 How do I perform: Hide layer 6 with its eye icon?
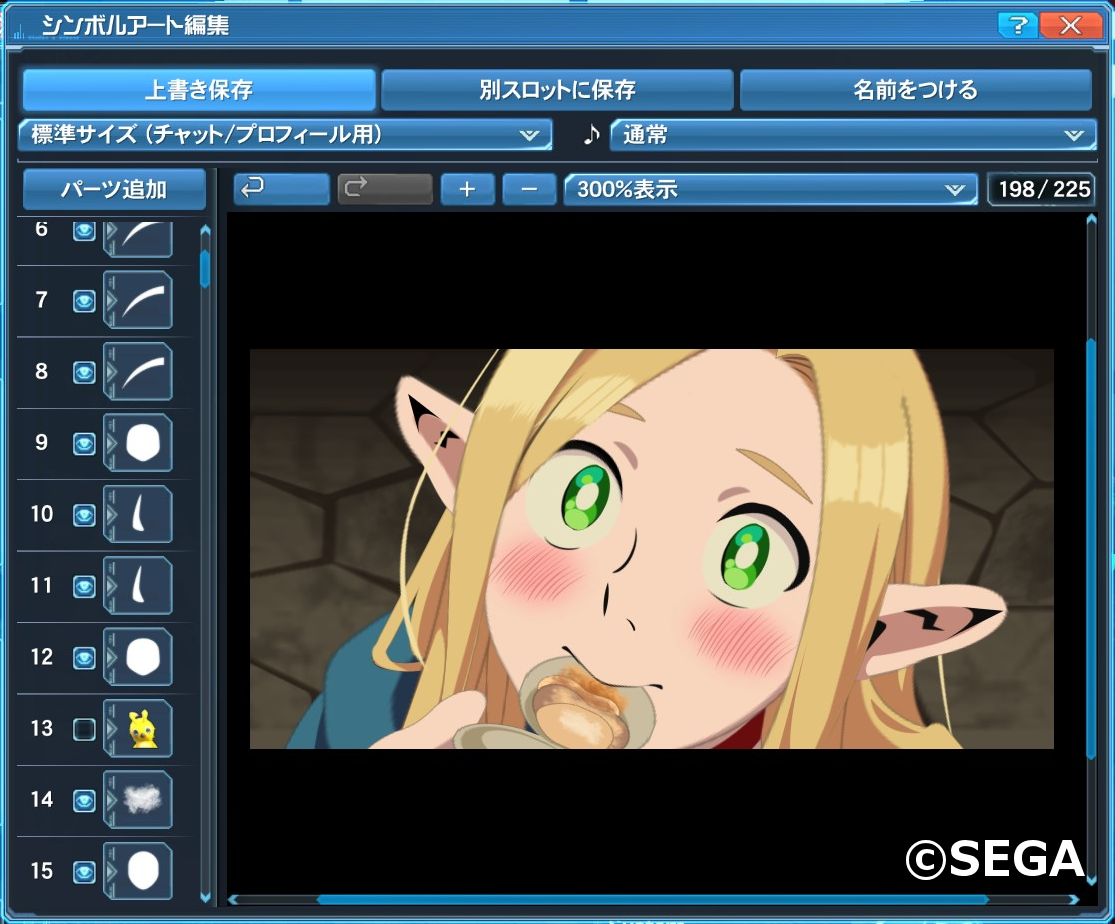click(84, 230)
